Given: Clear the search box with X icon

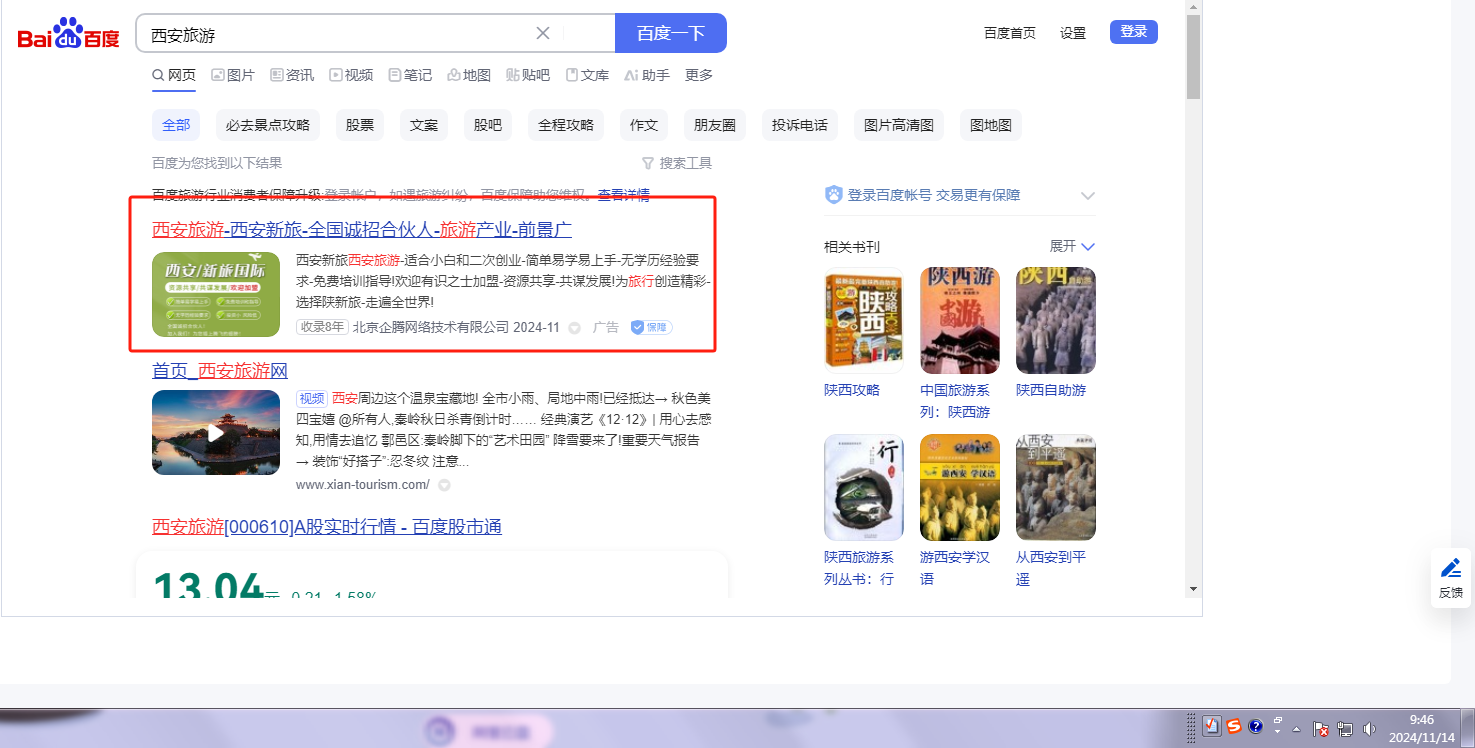Looking at the screenshot, I should 543,33.
